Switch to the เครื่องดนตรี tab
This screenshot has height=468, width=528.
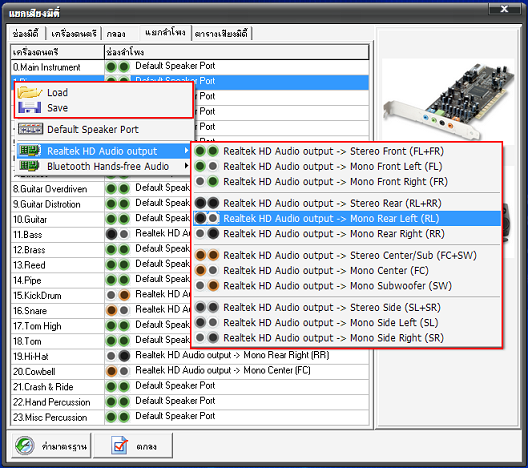(74, 34)
